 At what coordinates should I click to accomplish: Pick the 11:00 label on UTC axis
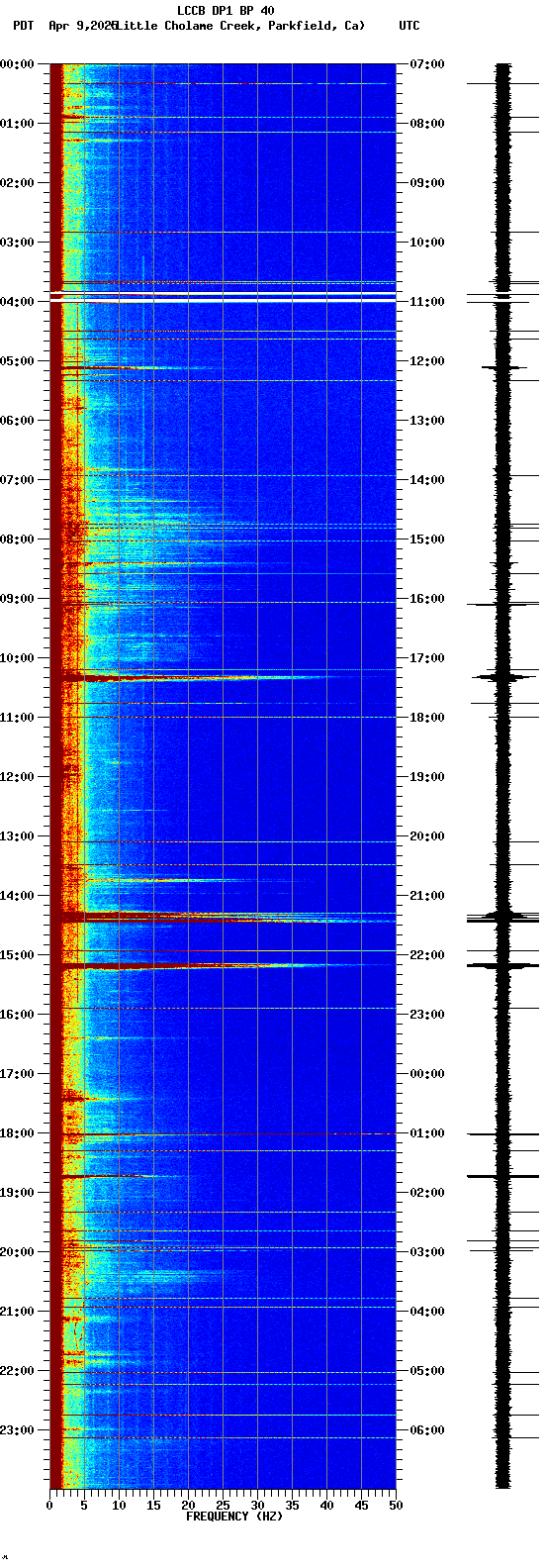[427, 302]
